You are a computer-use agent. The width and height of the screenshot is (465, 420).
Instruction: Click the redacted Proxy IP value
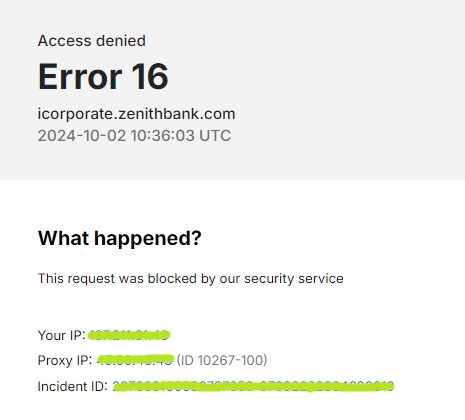pos(135,360)
